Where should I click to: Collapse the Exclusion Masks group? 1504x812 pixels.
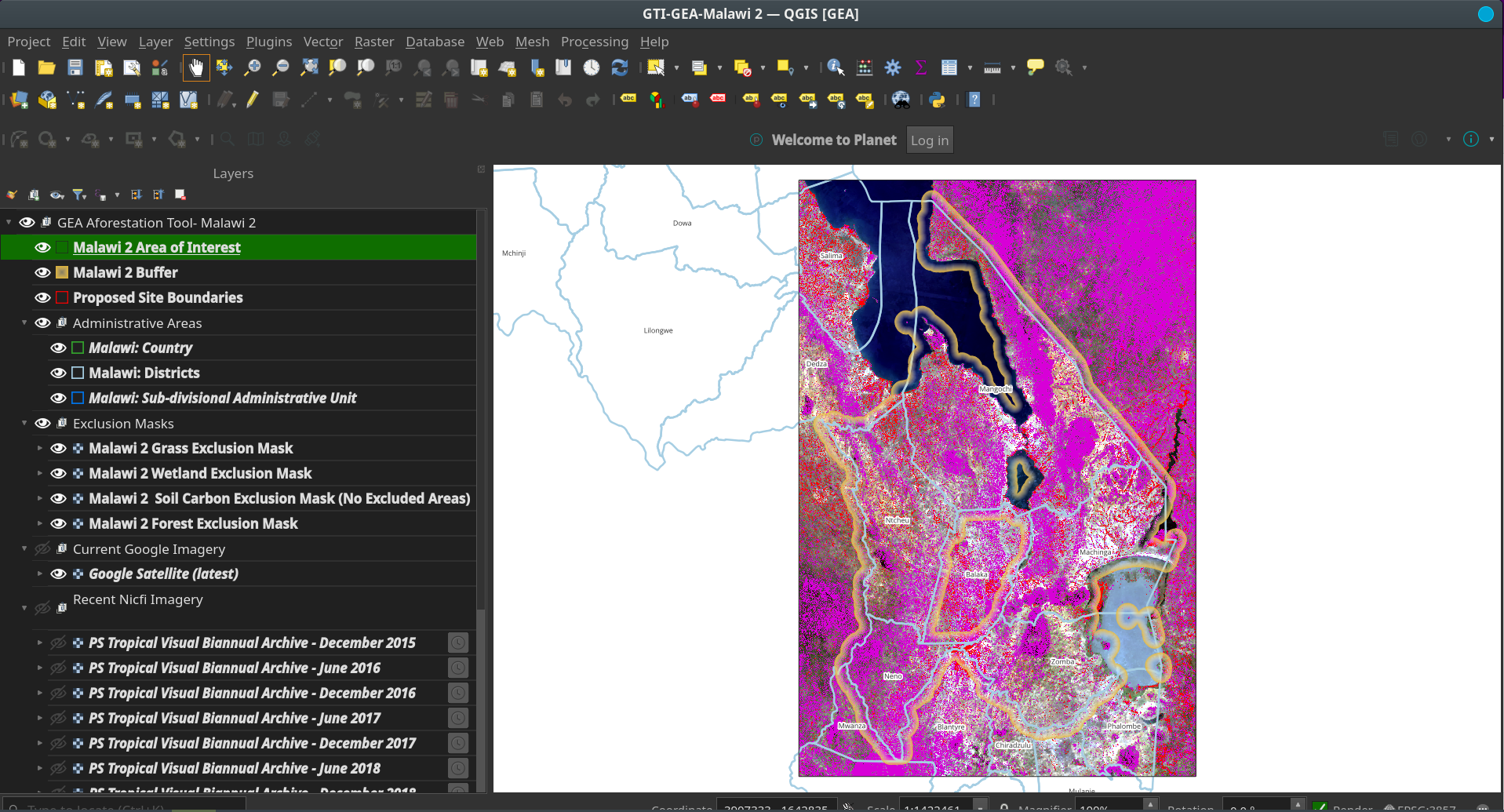point(24,423)
